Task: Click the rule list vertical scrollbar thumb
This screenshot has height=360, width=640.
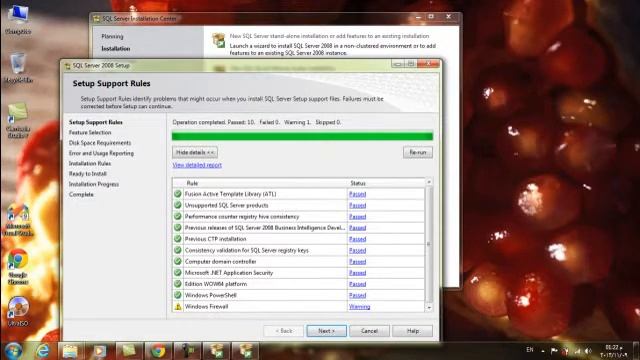Action: (429, 244)
